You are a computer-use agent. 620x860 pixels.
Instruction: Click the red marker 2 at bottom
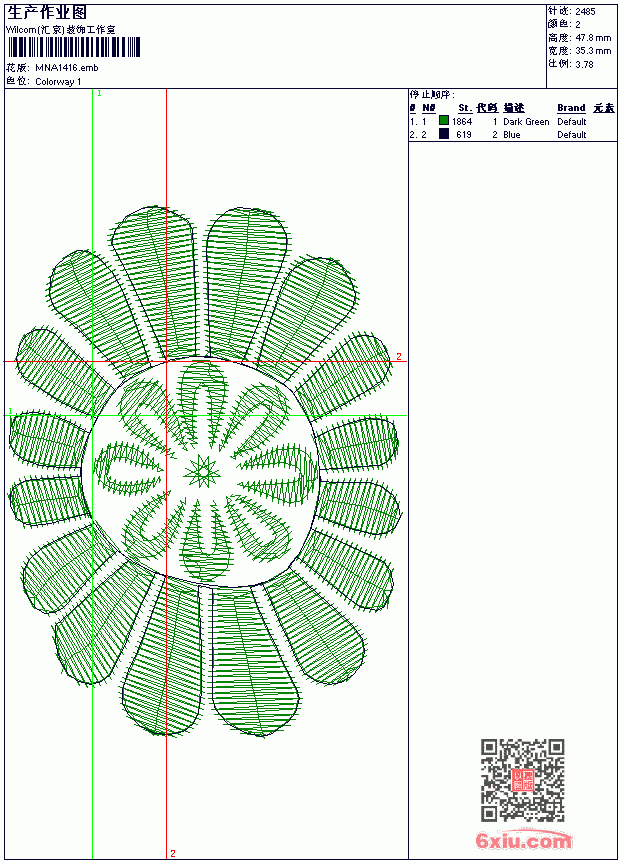click(x=173, y=853)
